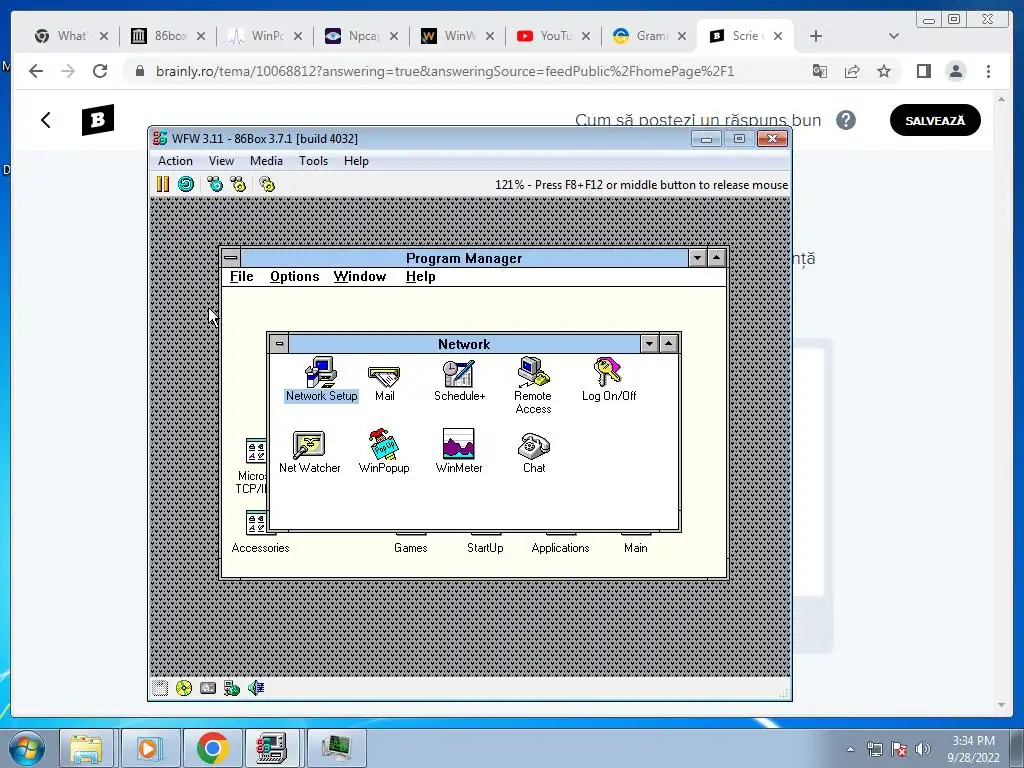Click the taskbar volume speaker icon
This screenshot has width=1024, height=768.
pyautogui.click(x=923, y=749)
